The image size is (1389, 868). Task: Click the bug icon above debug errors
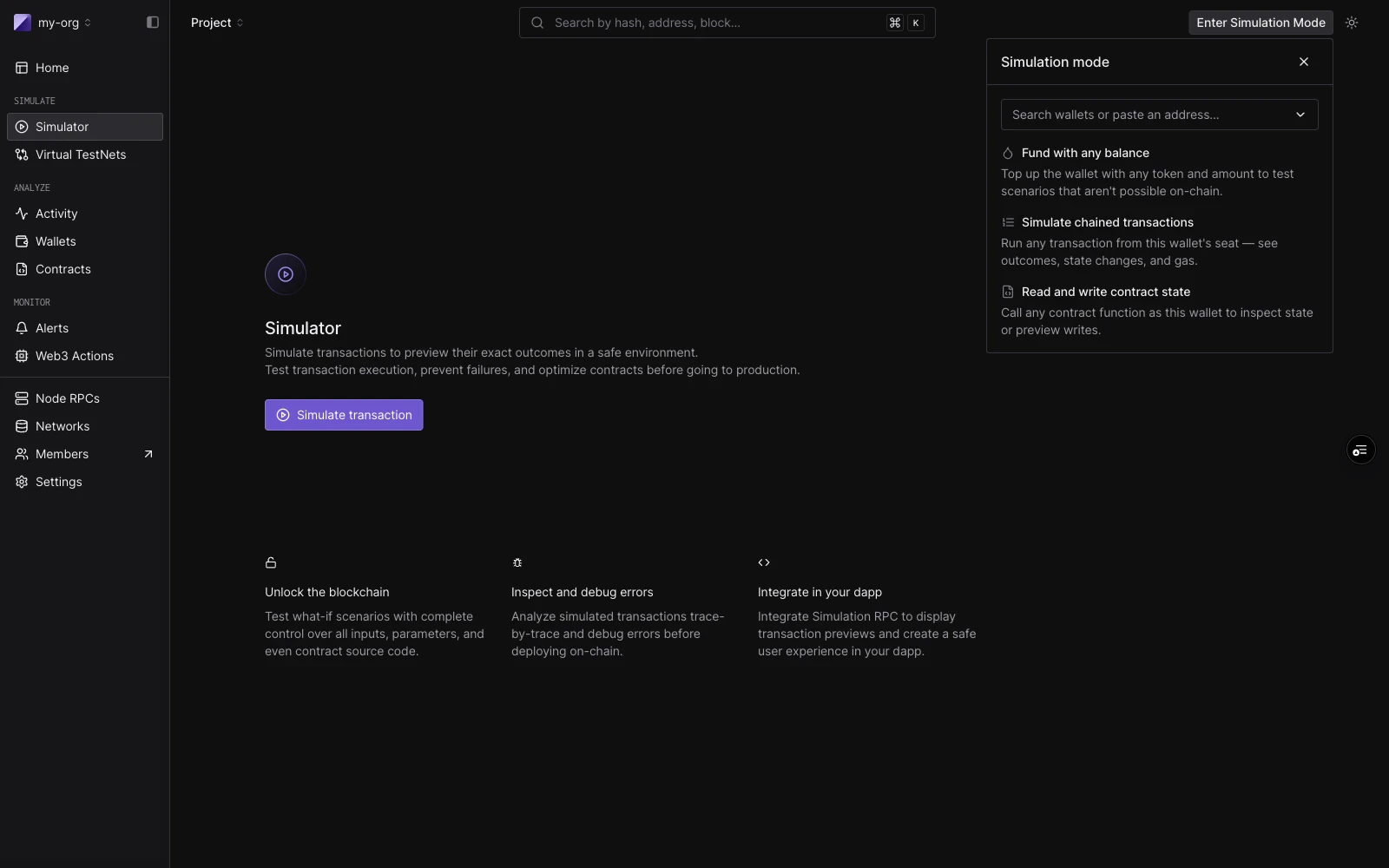pyautogui.click(x=517, y=562)
